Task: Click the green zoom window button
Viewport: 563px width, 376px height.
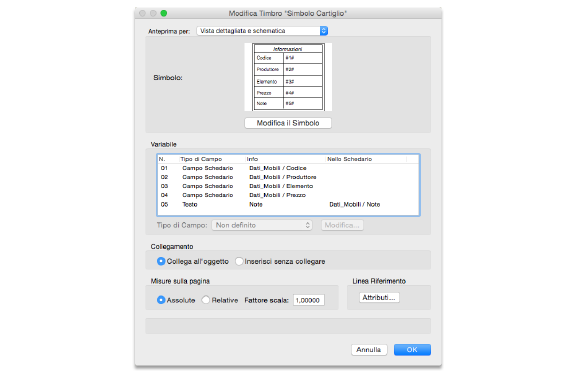Action: [x=164, y=13]
